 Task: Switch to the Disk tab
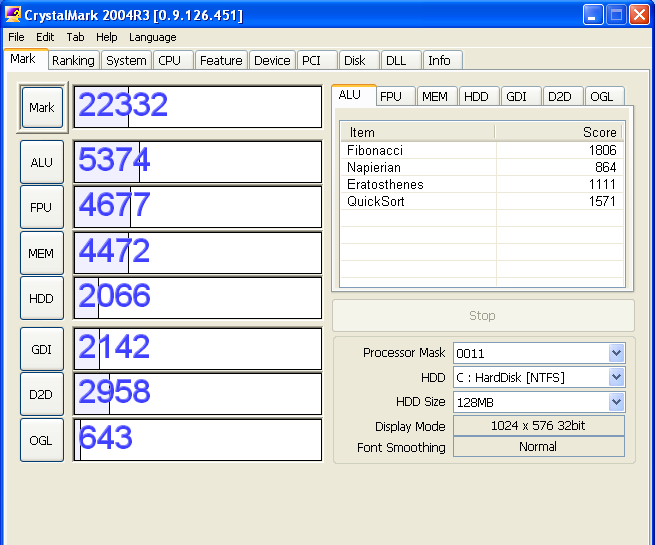359,61
